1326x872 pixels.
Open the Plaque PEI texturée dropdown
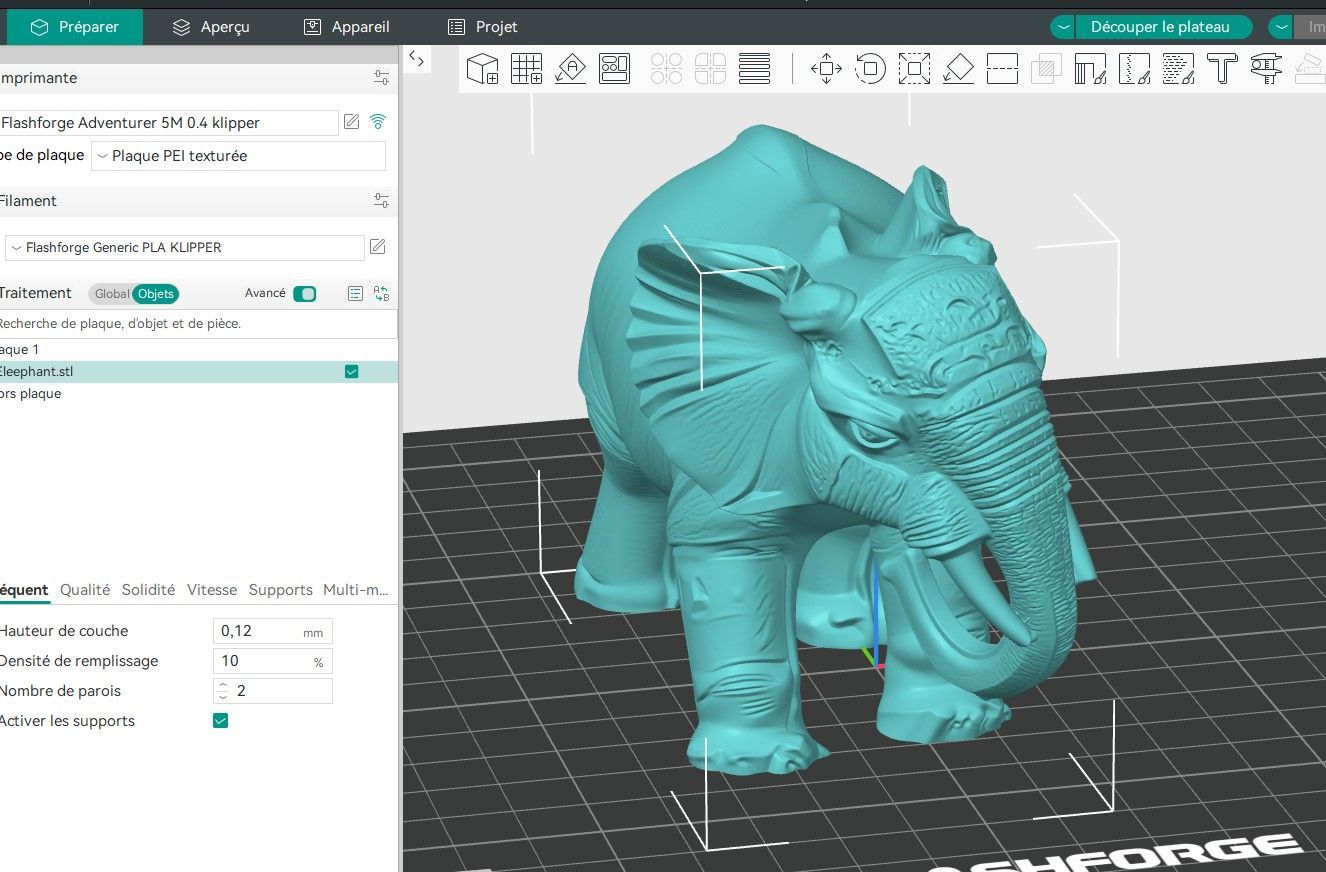[238, 156]
